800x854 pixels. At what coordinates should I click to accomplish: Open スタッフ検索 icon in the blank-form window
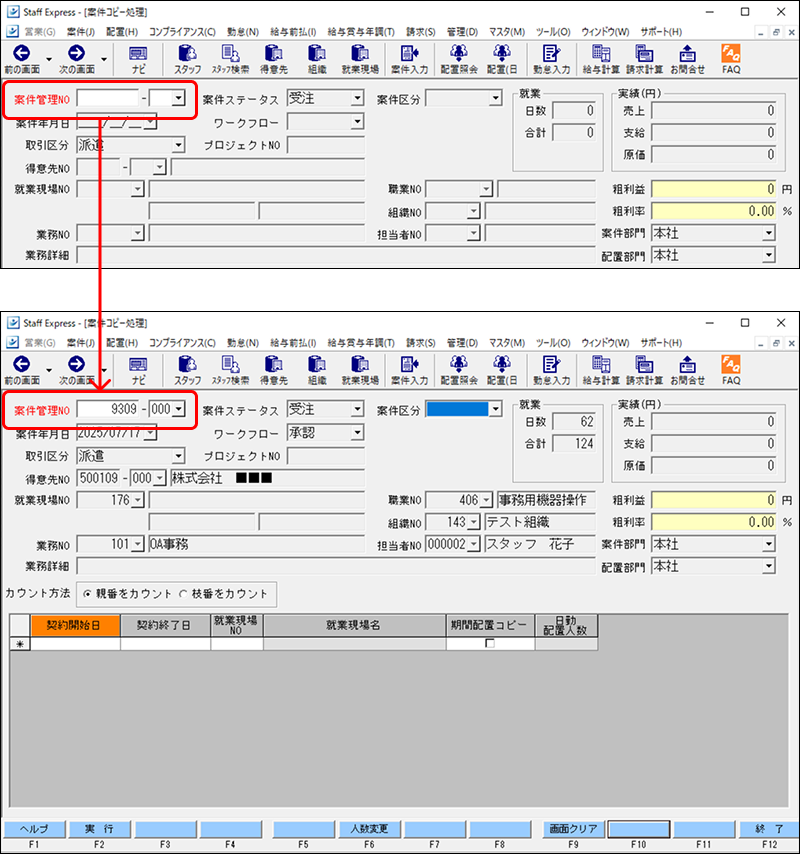pyautogui.click(x=230, y=53)
